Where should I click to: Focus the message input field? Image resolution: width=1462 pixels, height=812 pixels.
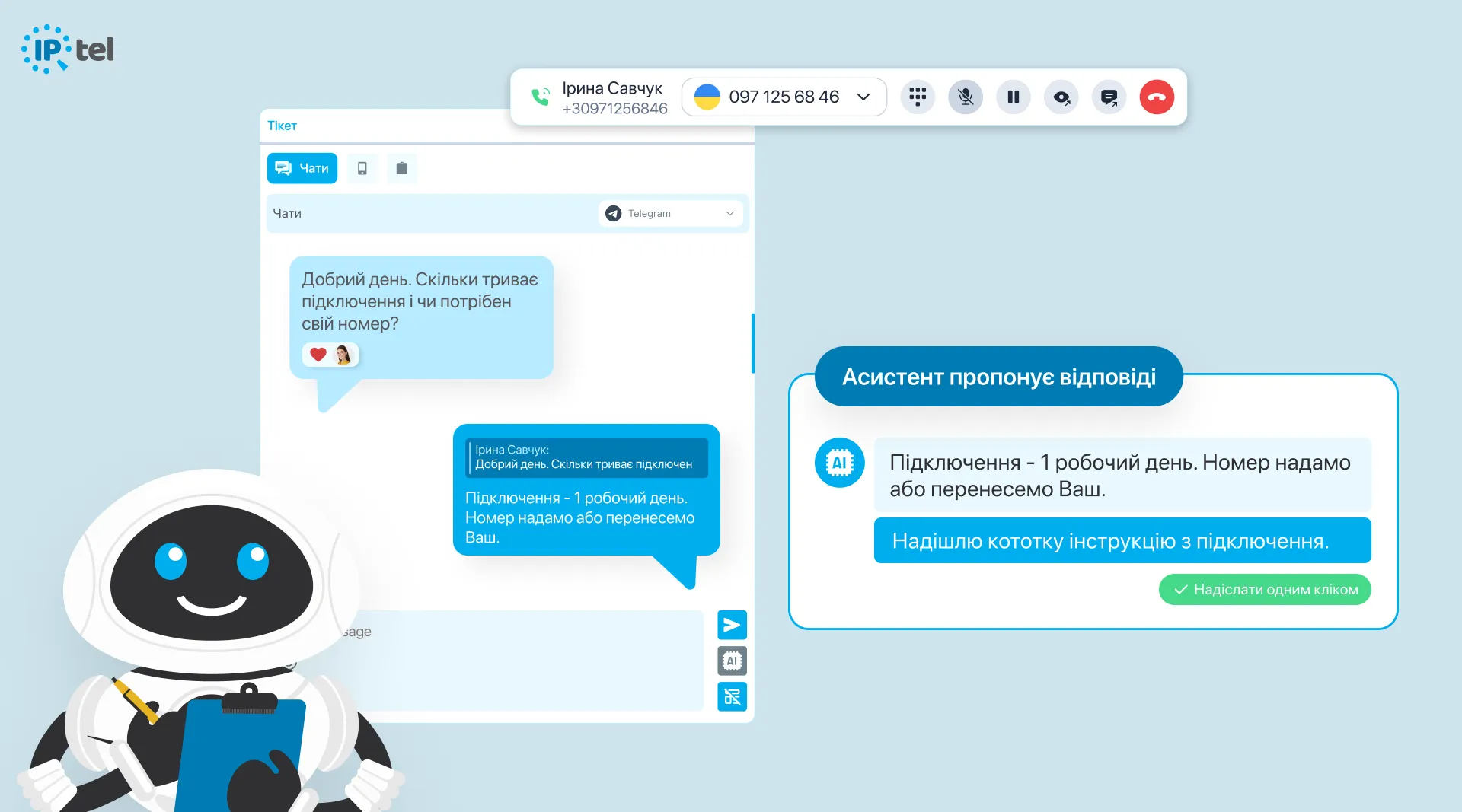525,661
